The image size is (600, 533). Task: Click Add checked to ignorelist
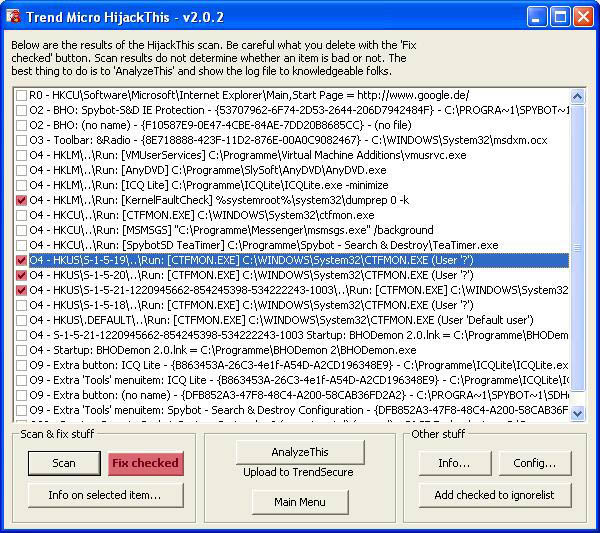click(494, 495)
